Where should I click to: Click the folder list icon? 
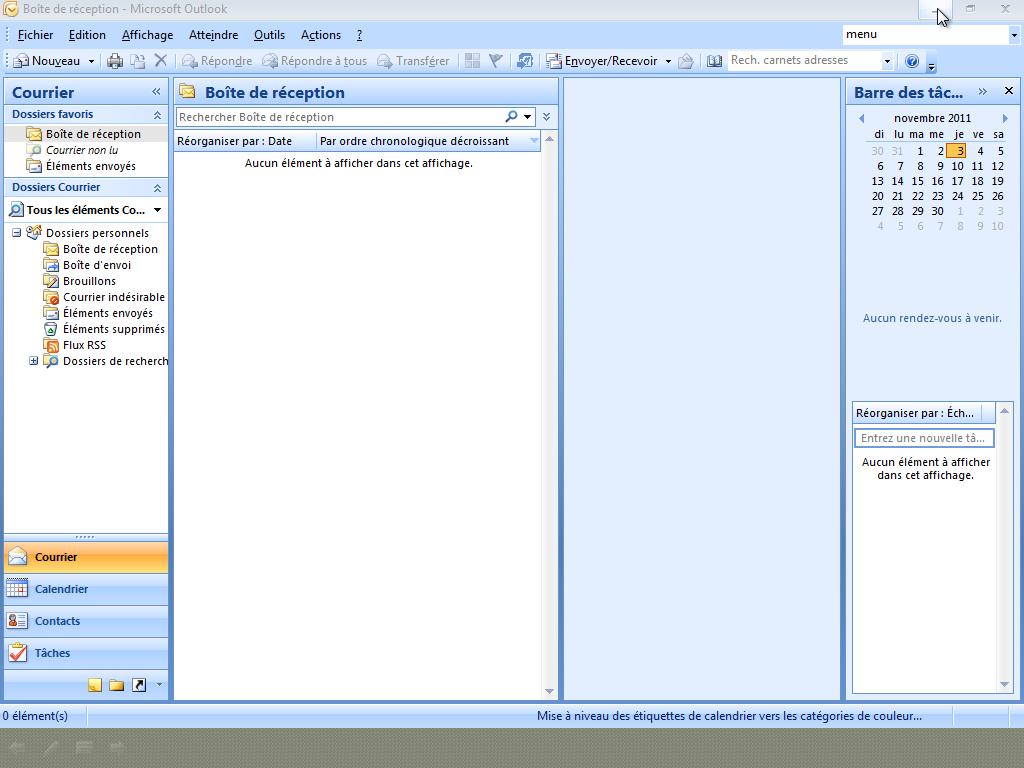(117, 685)
